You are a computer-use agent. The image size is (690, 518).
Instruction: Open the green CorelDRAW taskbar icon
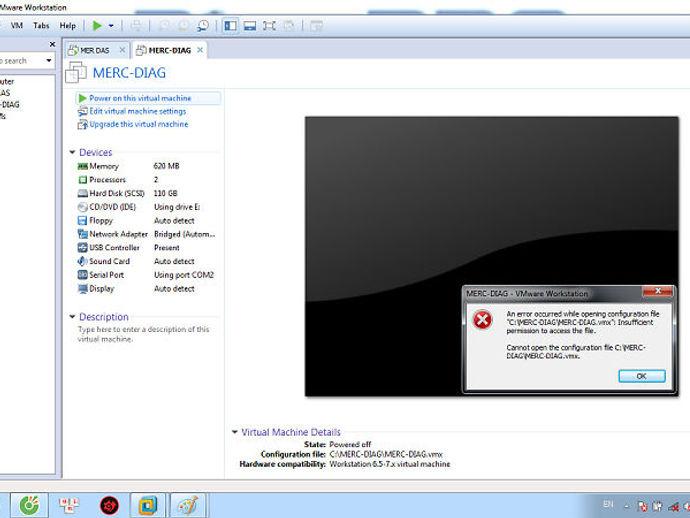(29, 505)
